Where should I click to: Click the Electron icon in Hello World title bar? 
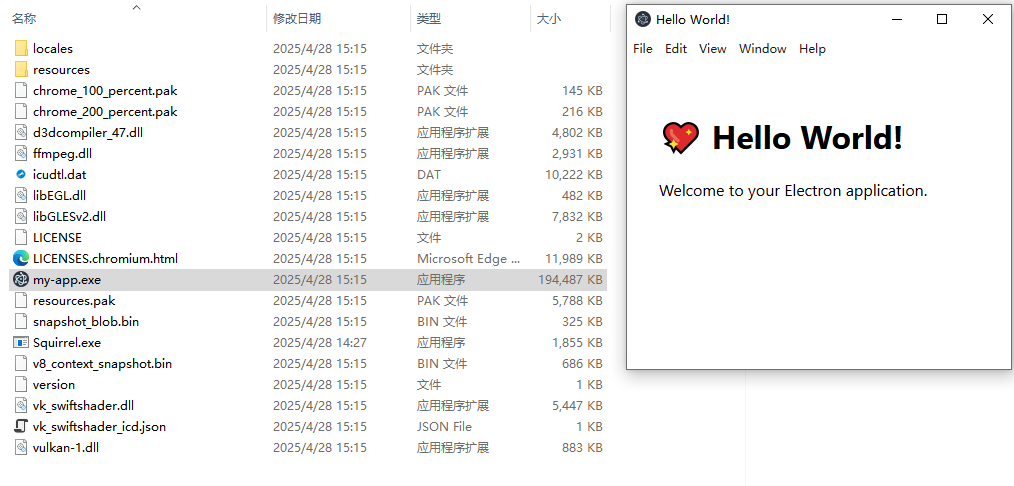pyautogui.click(x=642, y=19)
